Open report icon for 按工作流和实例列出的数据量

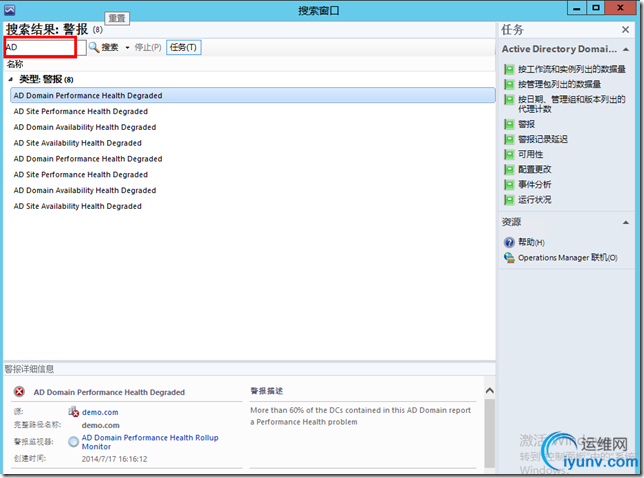point(509,69)
